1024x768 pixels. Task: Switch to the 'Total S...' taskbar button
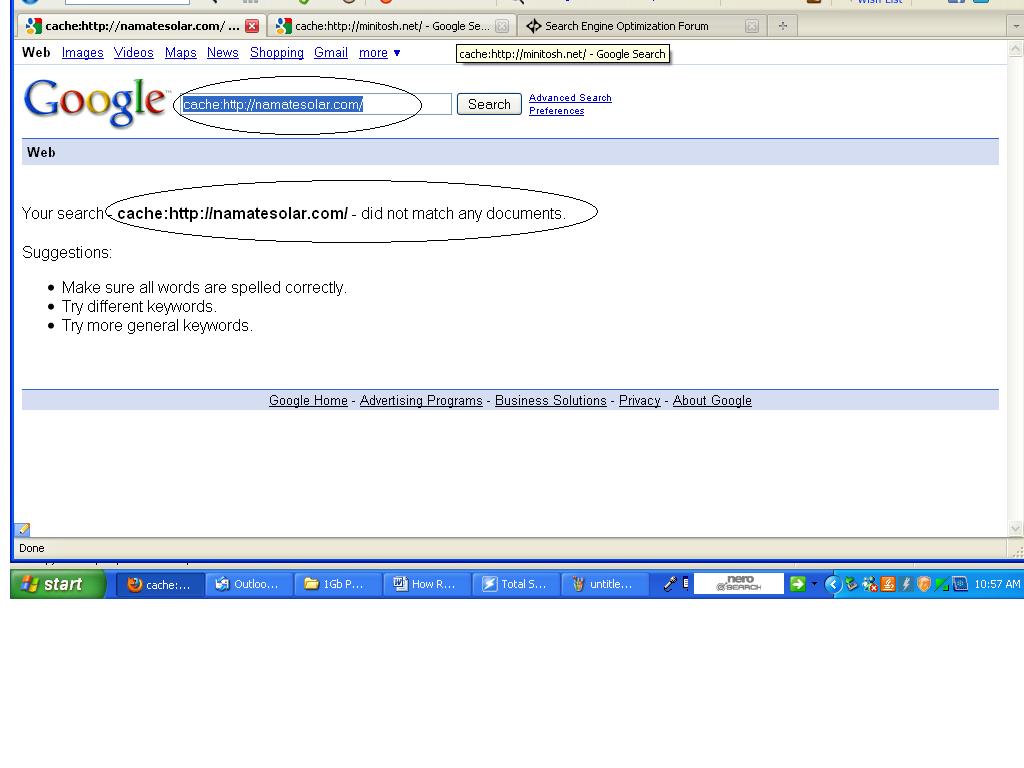(x=516, y=584)
